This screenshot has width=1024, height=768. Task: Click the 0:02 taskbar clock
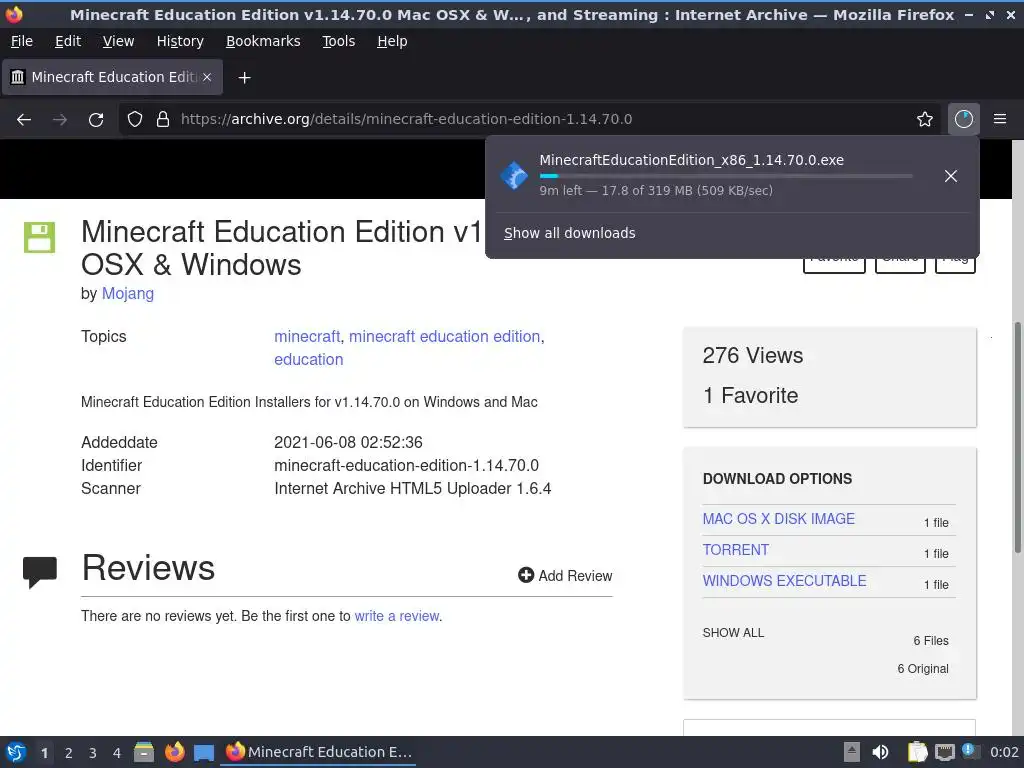click(x=1004, y=752)
